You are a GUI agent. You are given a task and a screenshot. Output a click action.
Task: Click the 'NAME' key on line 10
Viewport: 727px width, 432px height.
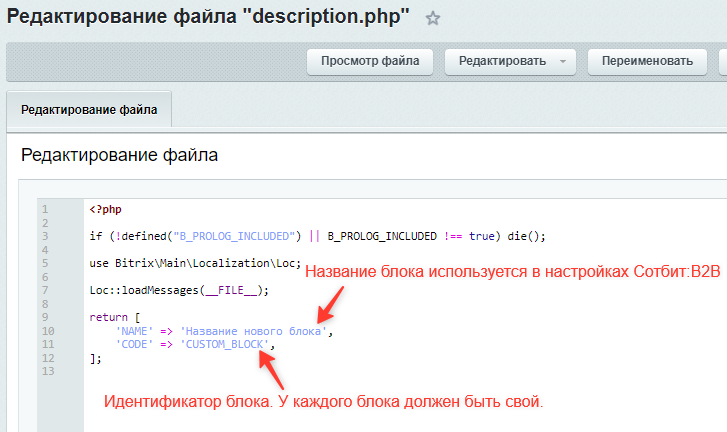click(134, 331)
